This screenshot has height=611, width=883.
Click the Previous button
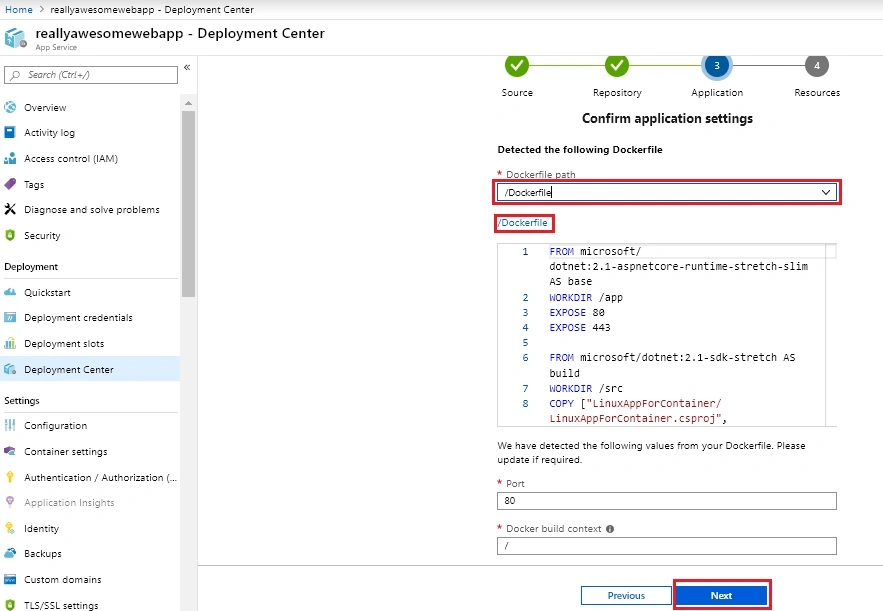[x=626, y=595]
